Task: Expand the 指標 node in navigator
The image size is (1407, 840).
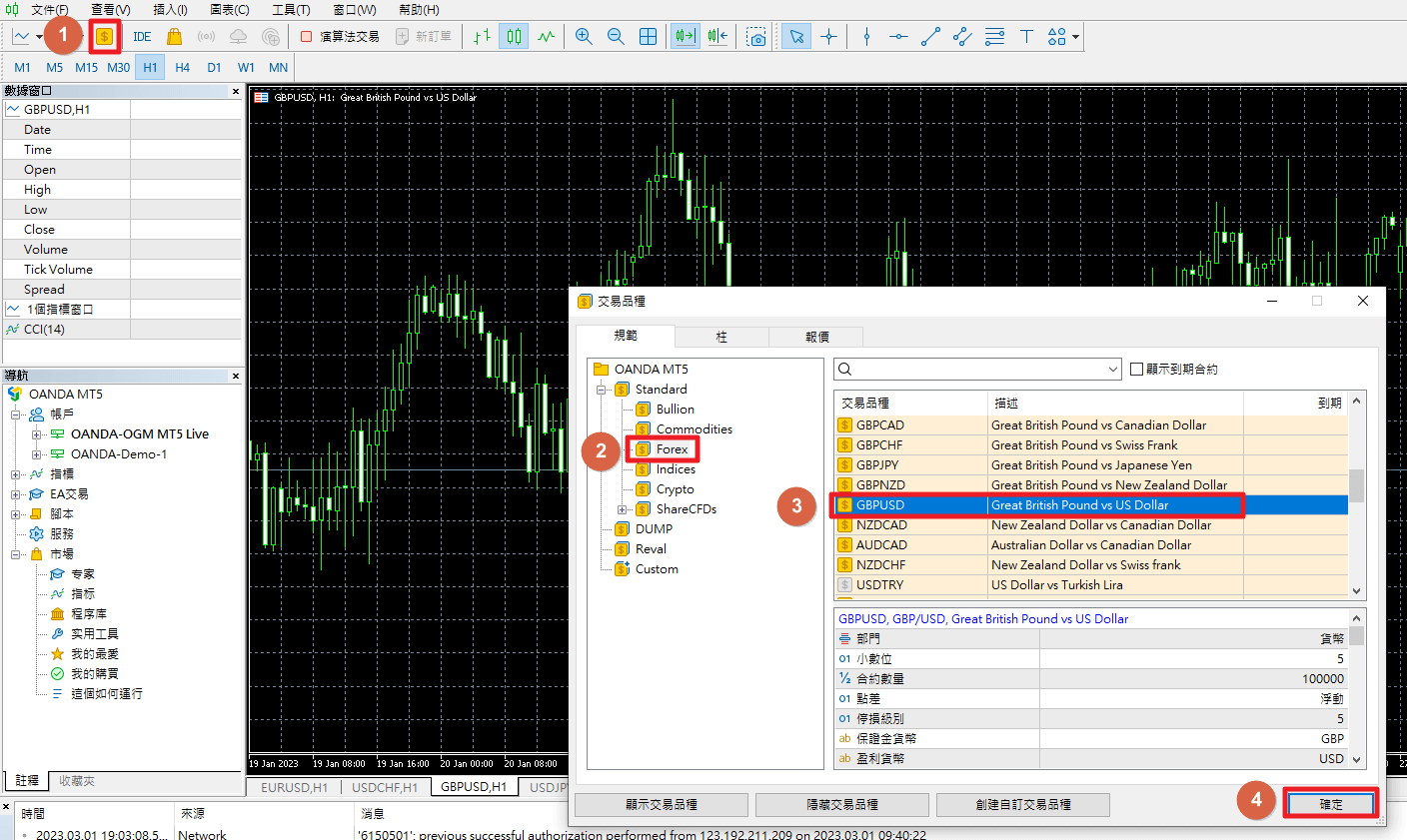Action: (16, 474)
